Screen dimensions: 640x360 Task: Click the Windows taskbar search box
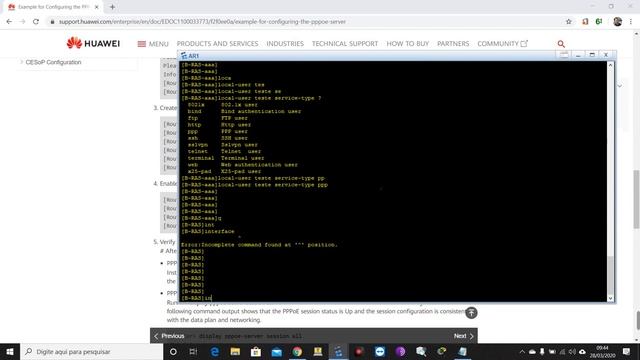tap(91, 351)
